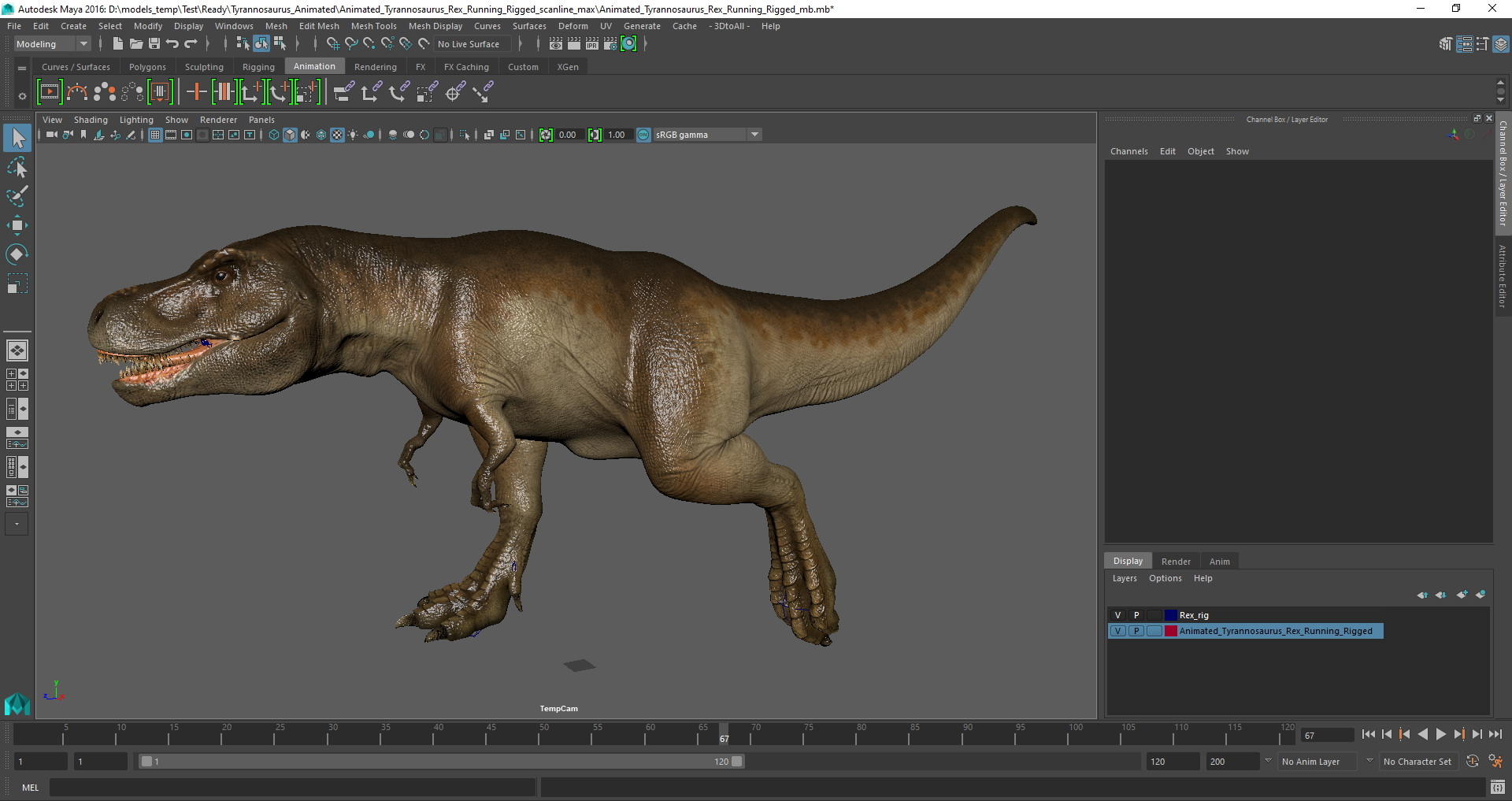Create a new scene file icon

point(117,44)
